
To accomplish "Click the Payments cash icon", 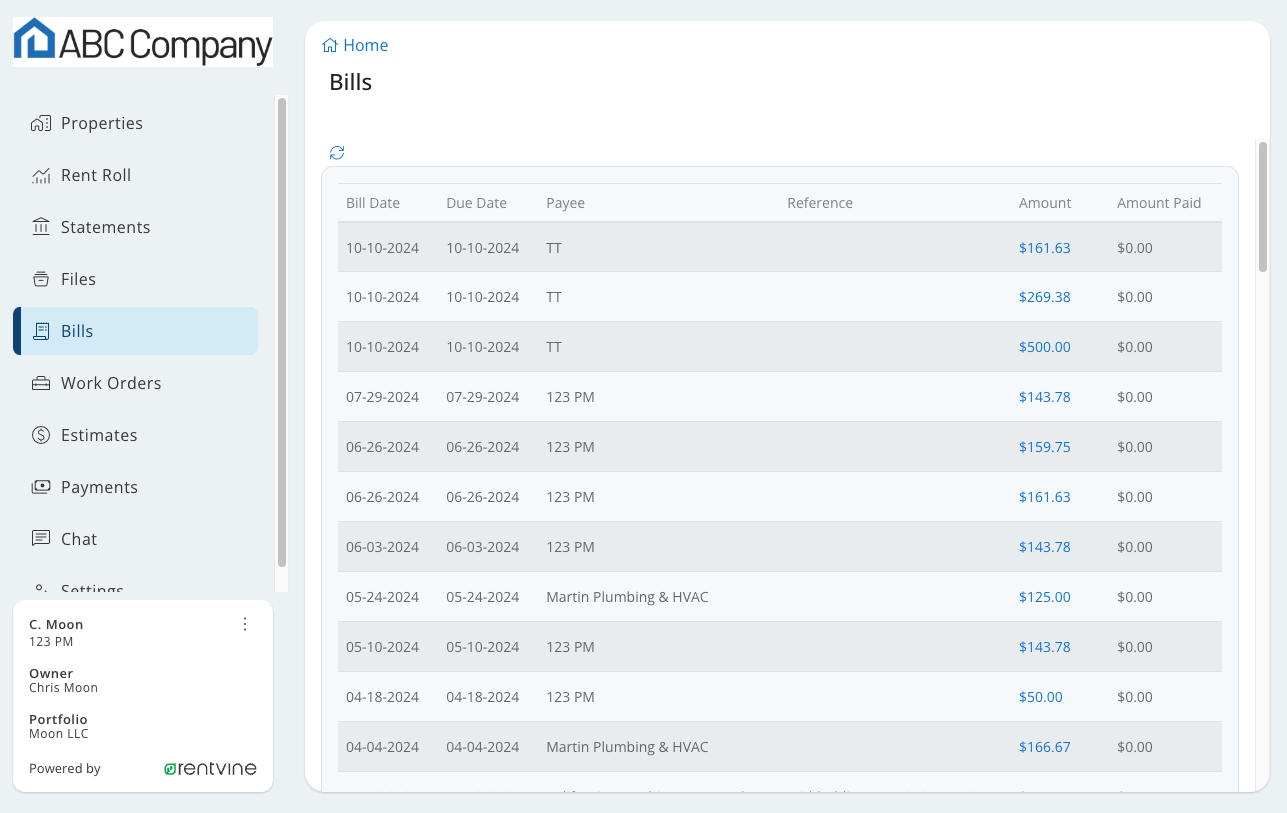I will coord(41,487).
